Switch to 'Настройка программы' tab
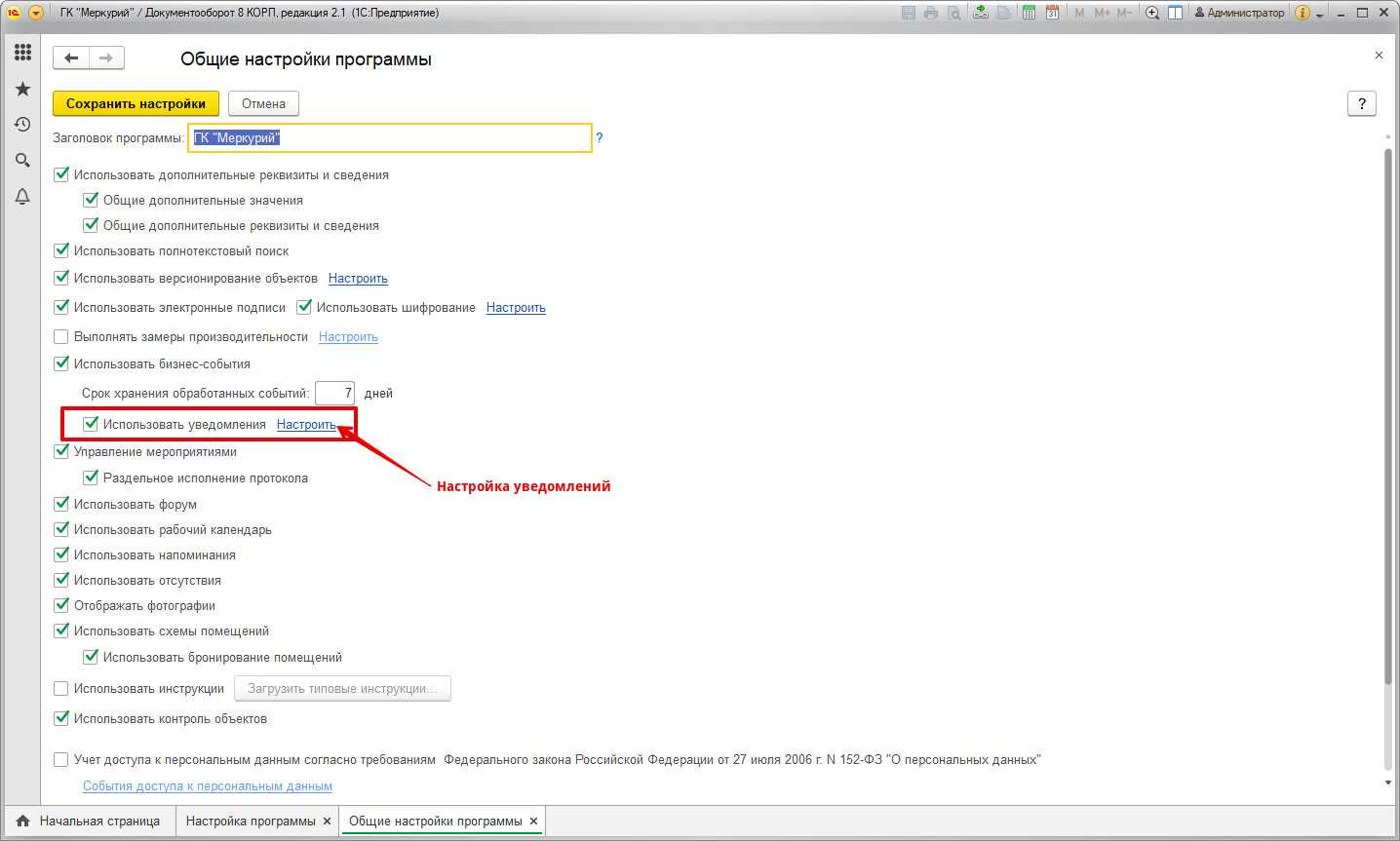 251,821
